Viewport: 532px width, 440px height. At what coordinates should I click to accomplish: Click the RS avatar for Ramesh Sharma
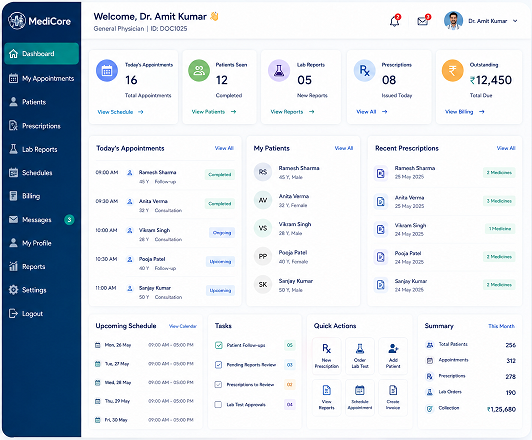coord(263,172)
